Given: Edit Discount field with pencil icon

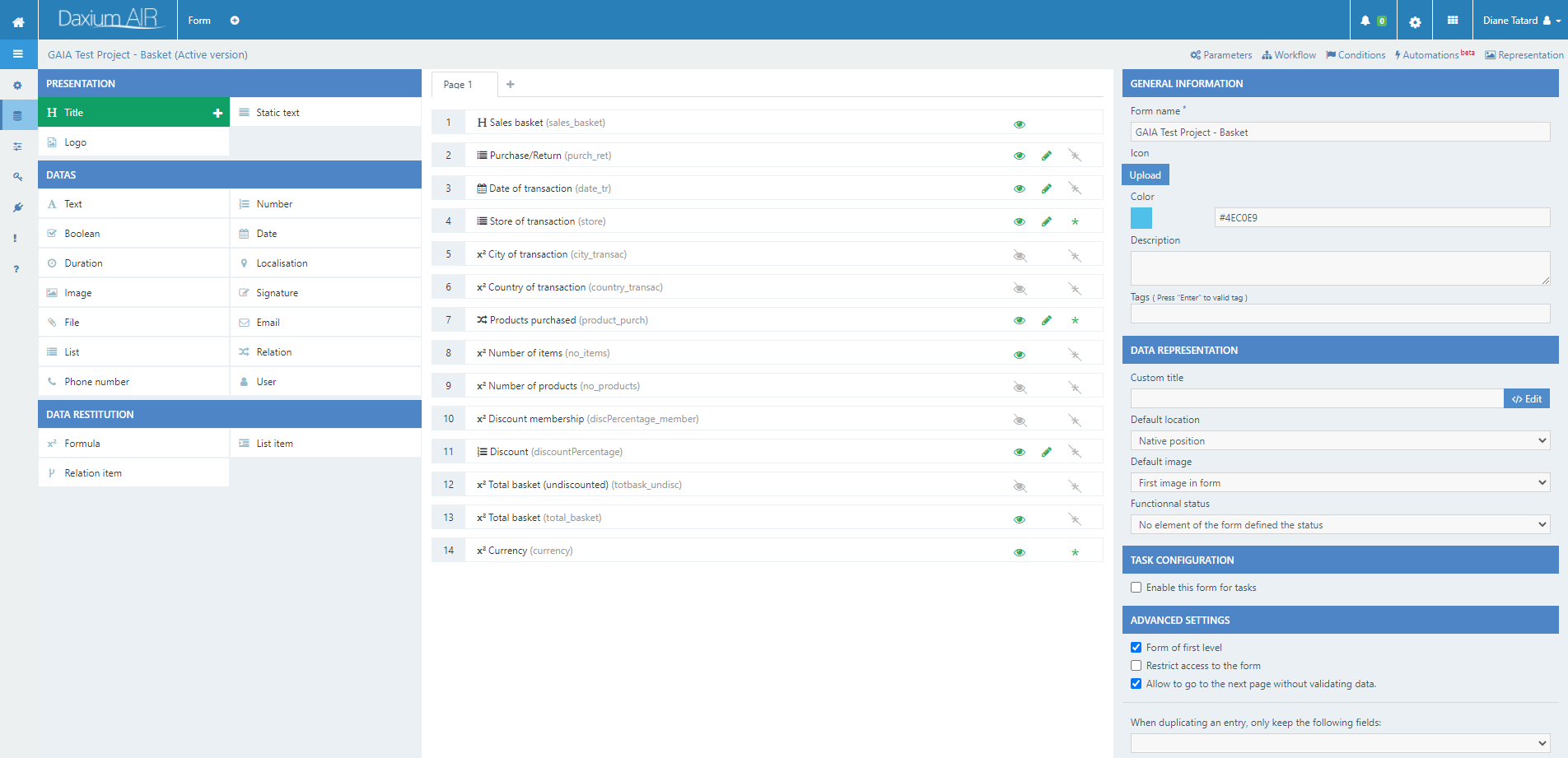Looking at the screenshot, I should coord(1047,452).
